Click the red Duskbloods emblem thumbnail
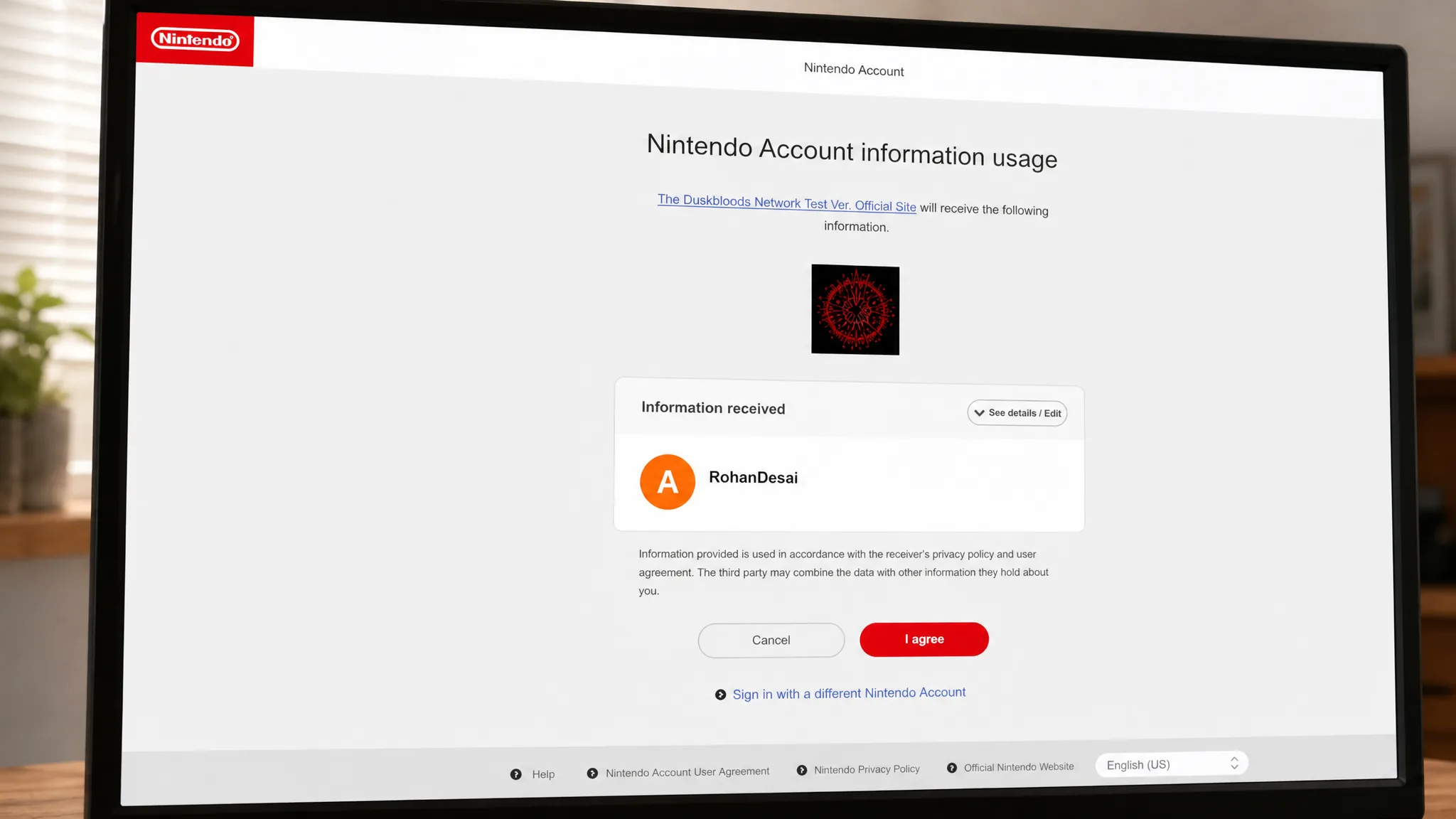 click(855, 309)
